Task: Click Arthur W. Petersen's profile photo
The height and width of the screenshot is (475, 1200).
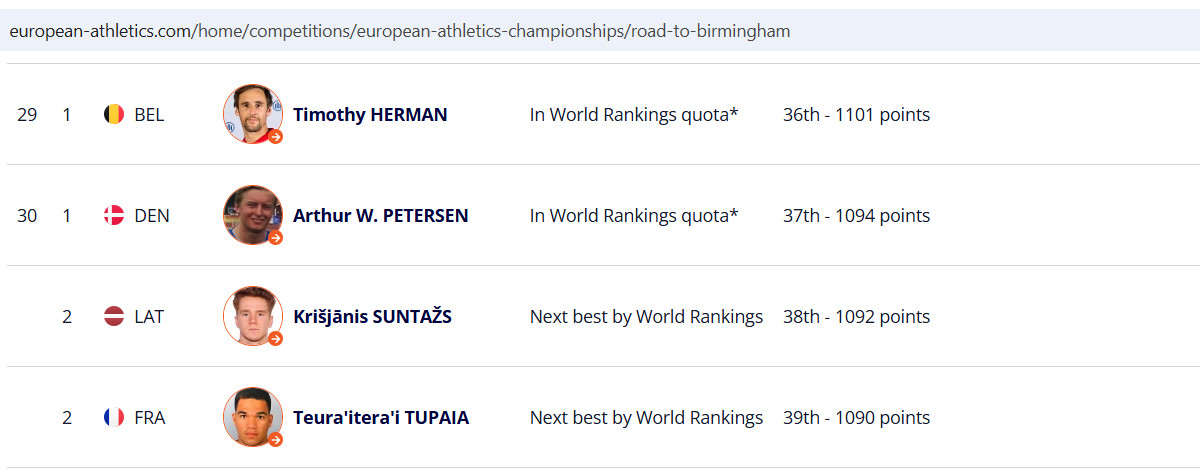Action: point(252,215)
